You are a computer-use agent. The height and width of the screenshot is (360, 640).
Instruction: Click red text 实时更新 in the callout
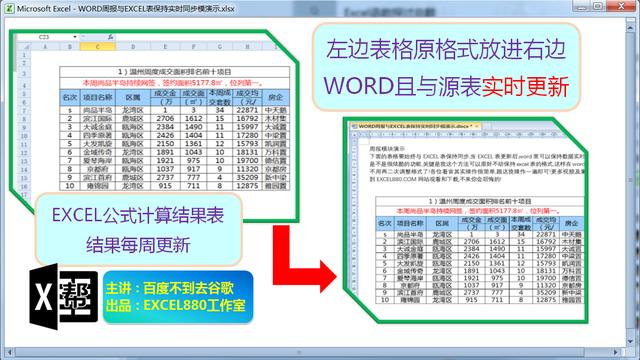525,87
